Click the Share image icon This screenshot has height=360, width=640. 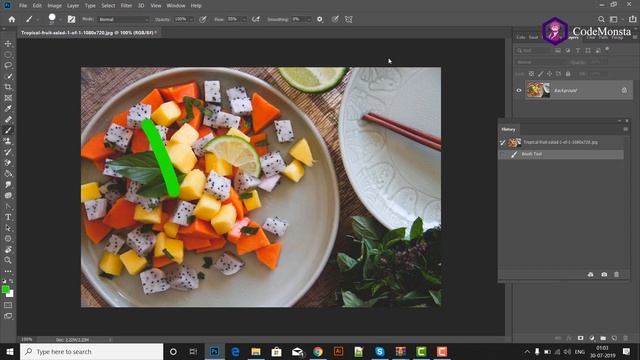coord(633,19)
